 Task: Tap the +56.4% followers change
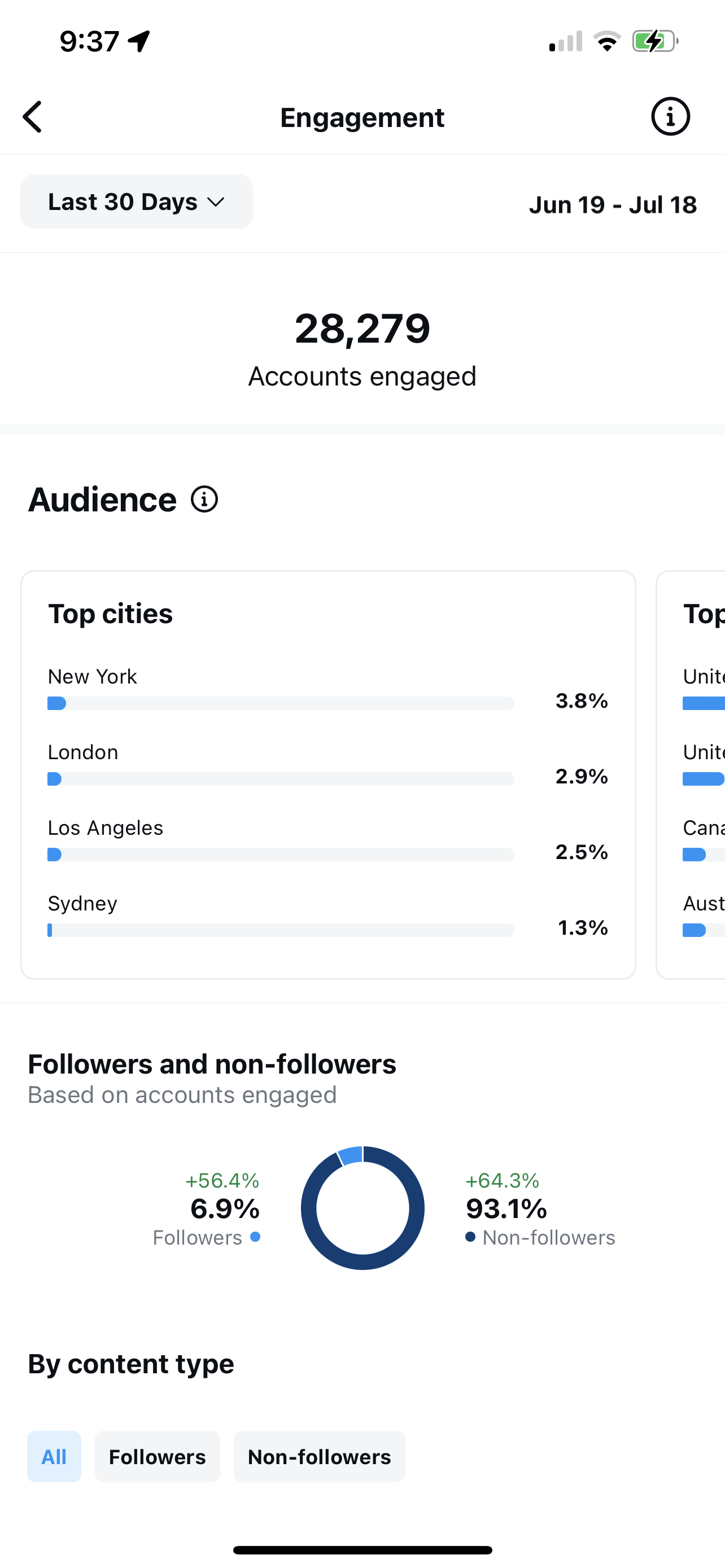pos(223,1181)
